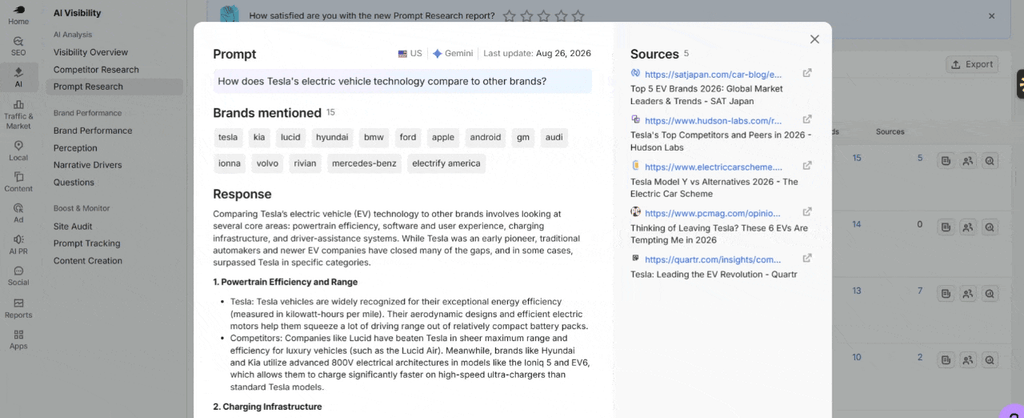Viewport: 1024px width, 418px height.
Task: Close the Prompt details modal
Action: (814, 39)
